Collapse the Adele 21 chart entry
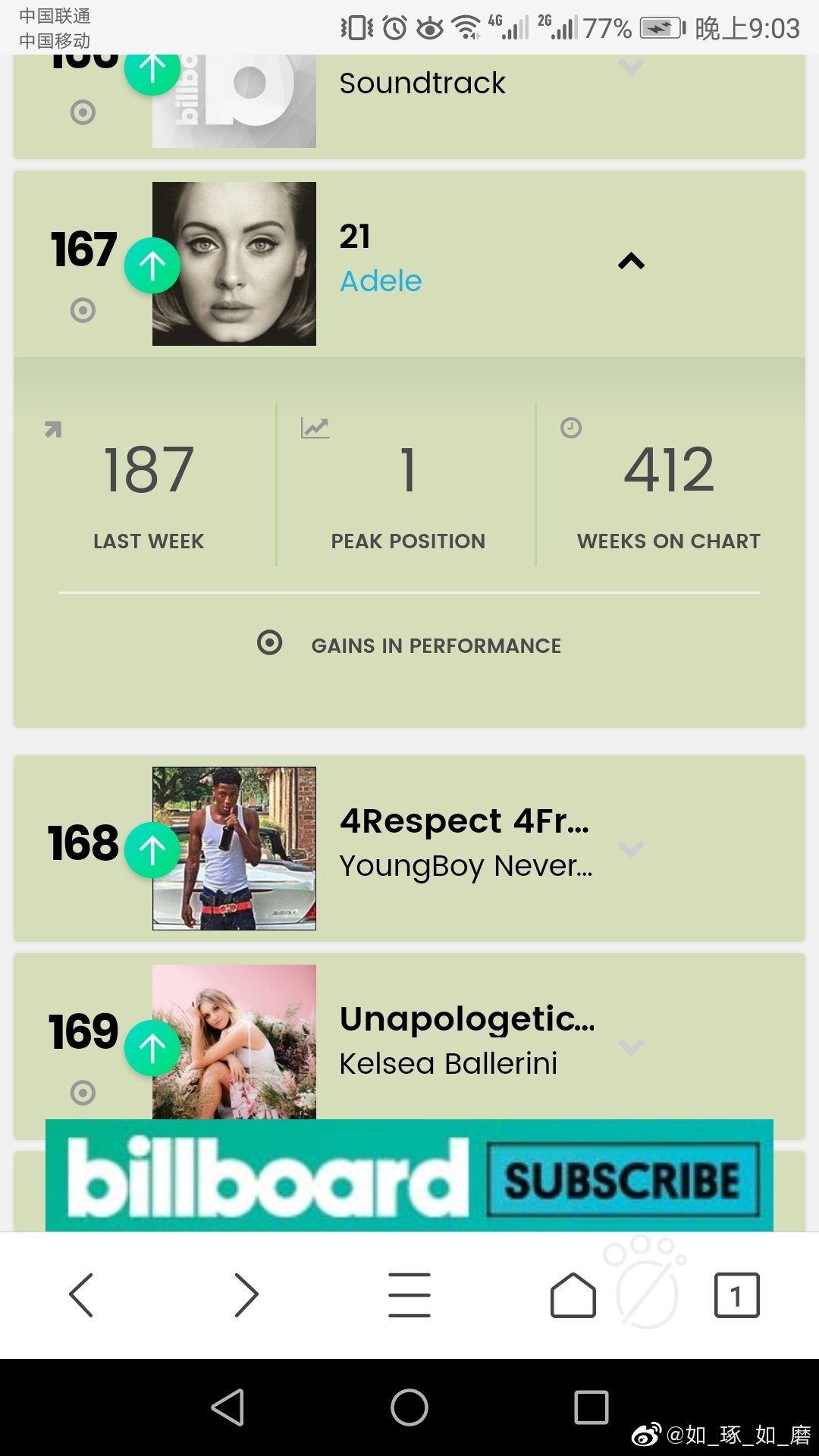 pos(631,262)
